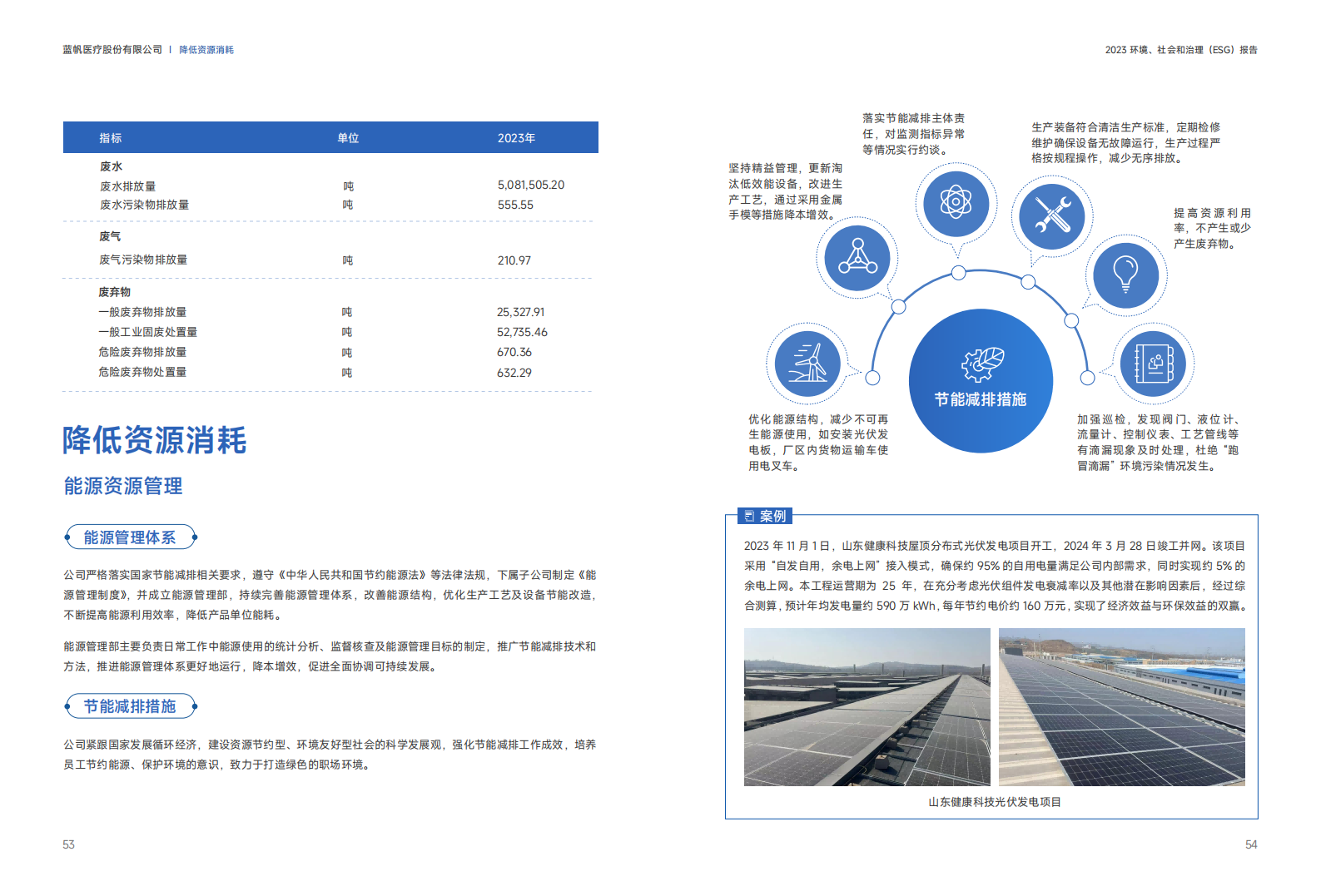Click the caption 山东健康科技光伏发电项目

coord(995,802)
